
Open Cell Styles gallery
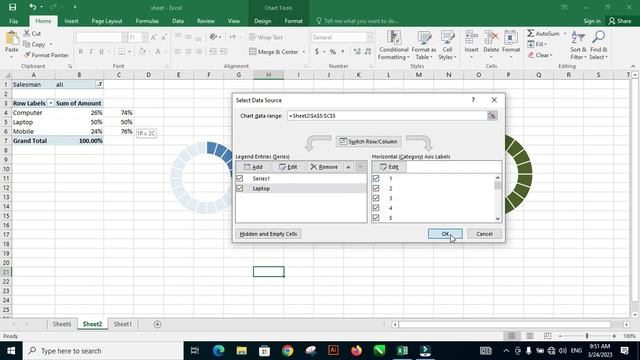point(447,45)
